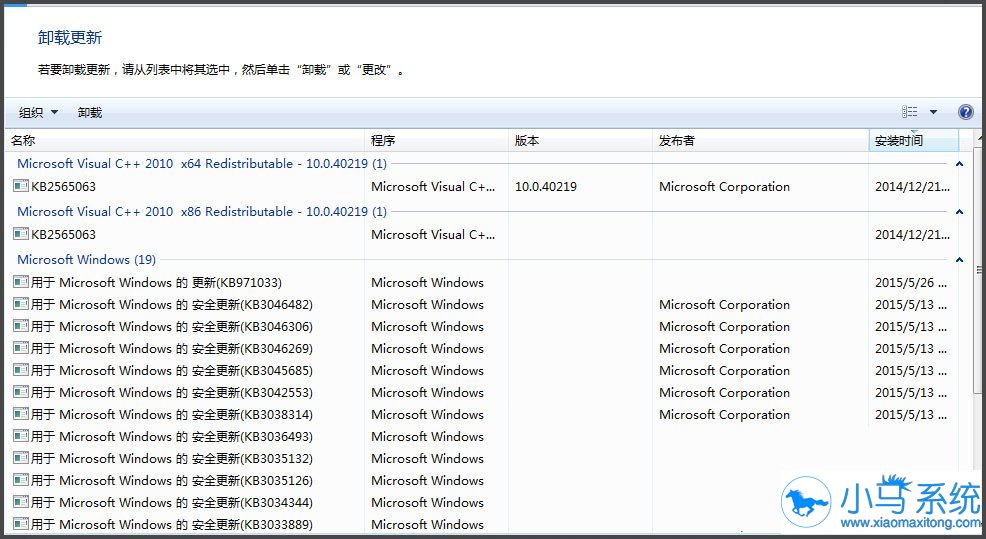The height and width of the screenshot is (539, 986).
Task: Select security update 安全更新(KB3035132)
Action: click(x=172, y=459)
